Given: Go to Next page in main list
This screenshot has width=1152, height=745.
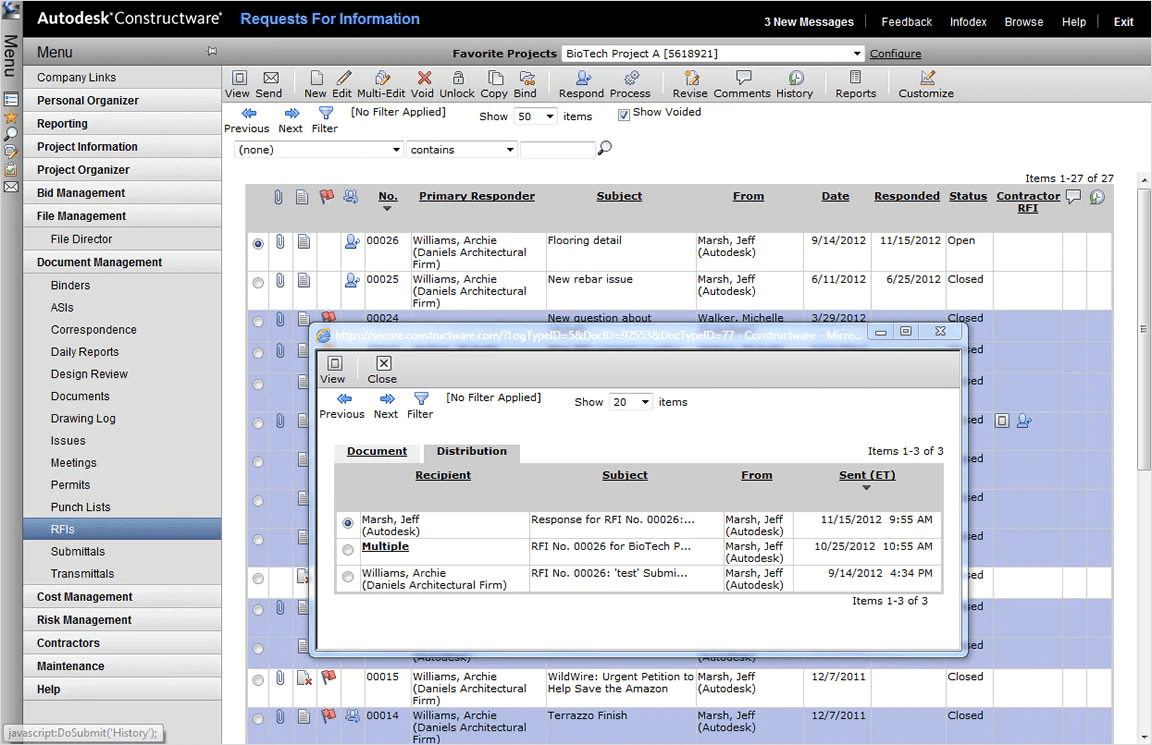Looking at the screenshot, I should pos(292,113).
